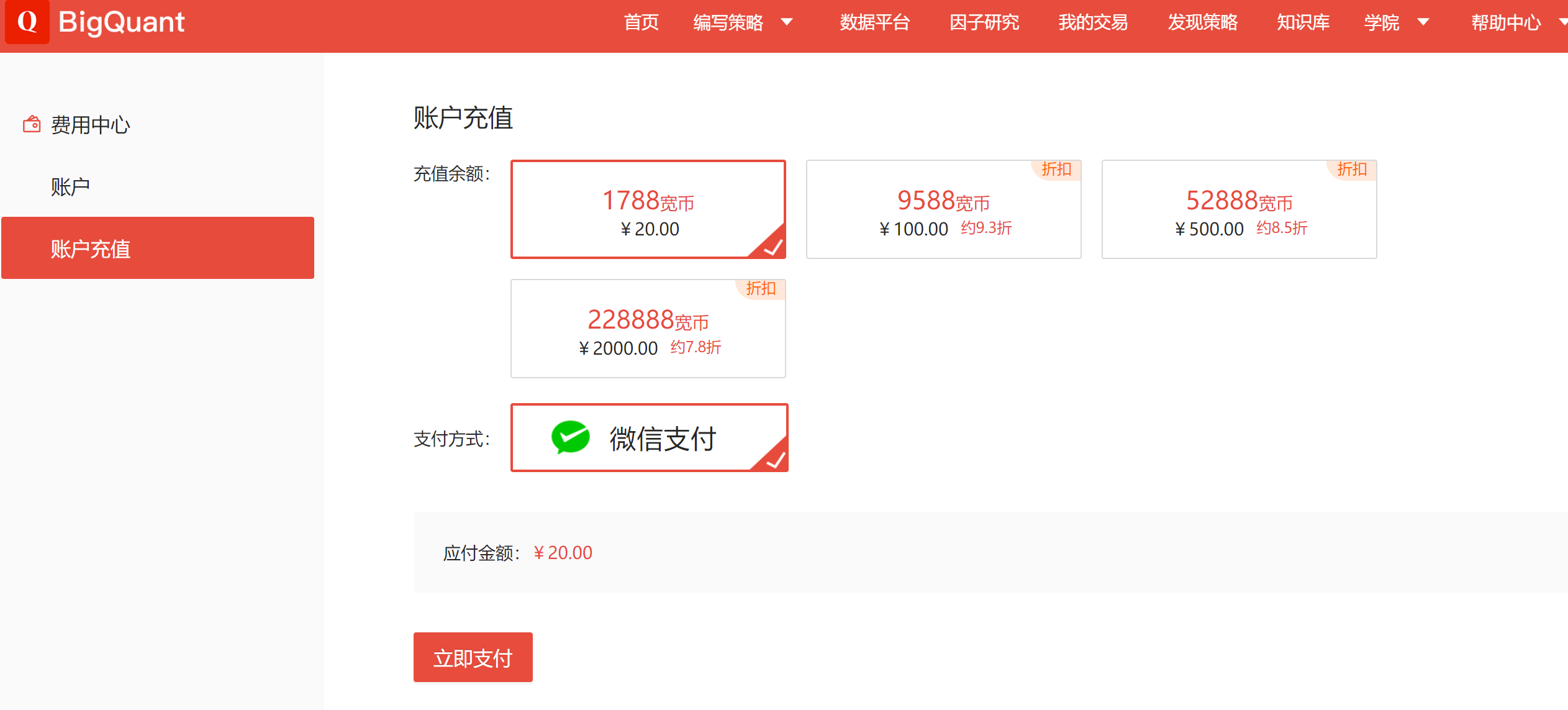Expand the 帮助中心 dropdown arrow

1564,22
